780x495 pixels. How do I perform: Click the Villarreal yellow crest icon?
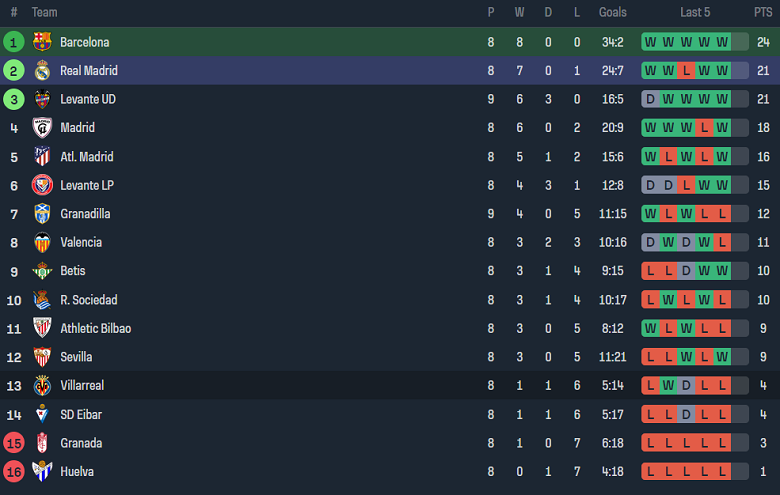click(x=42, y=385)
